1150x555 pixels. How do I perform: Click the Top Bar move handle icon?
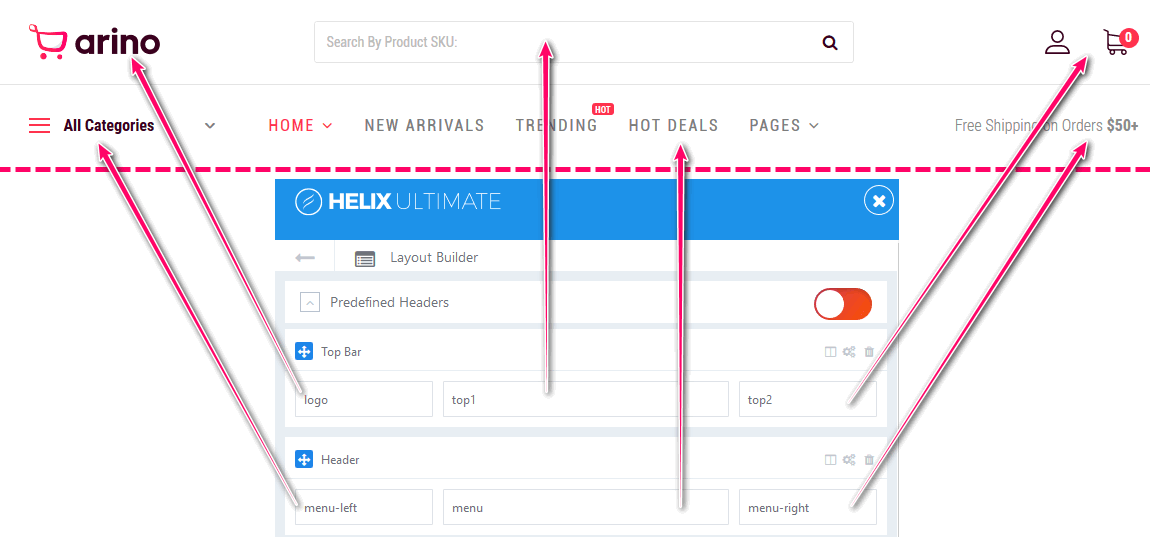[305, 352]
